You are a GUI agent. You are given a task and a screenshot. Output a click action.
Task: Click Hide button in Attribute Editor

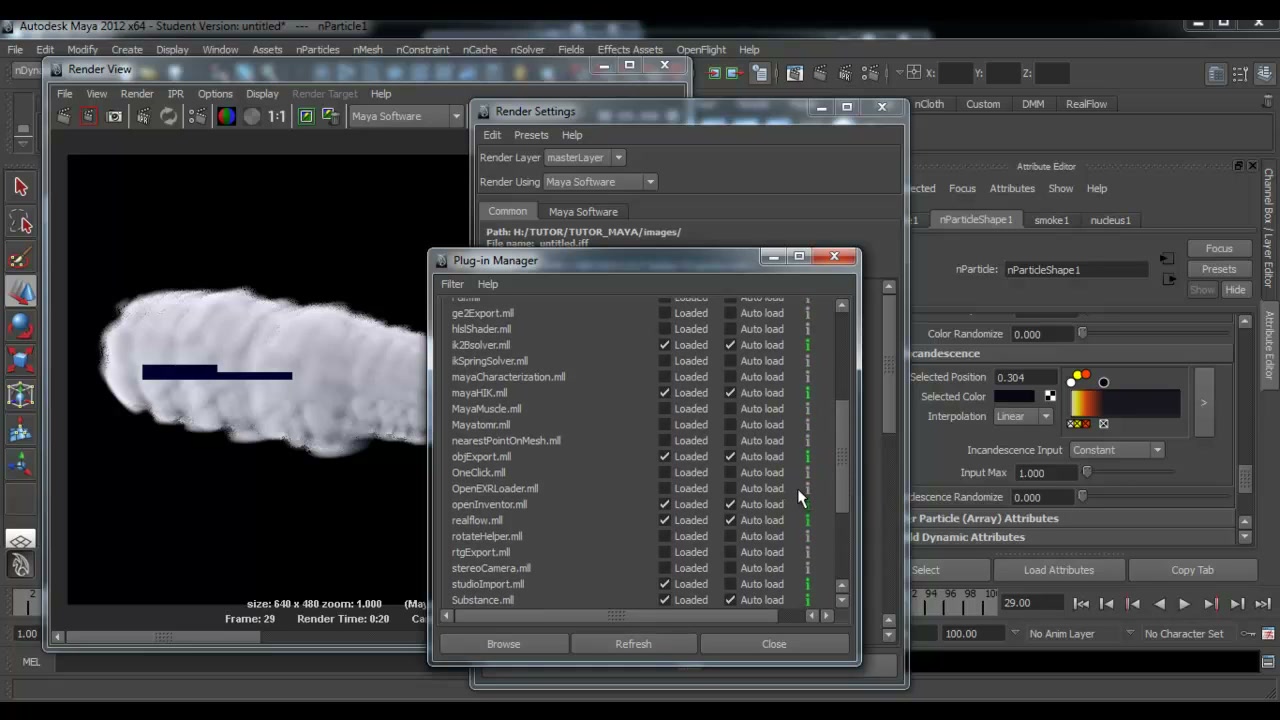1236,290
